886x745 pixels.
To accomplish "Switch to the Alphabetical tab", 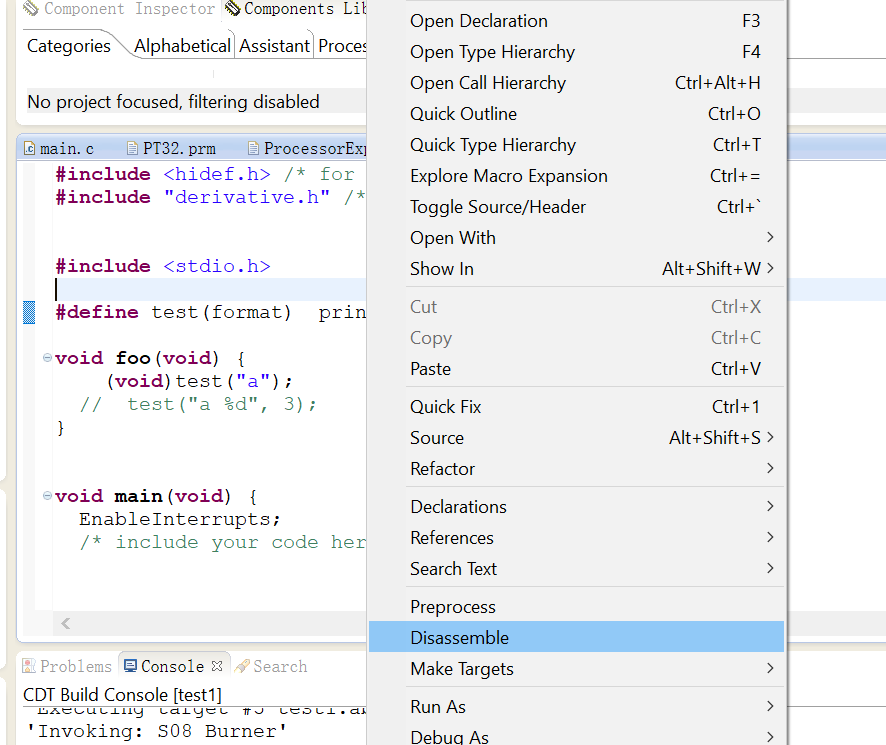I will click(x=182, y=46).
